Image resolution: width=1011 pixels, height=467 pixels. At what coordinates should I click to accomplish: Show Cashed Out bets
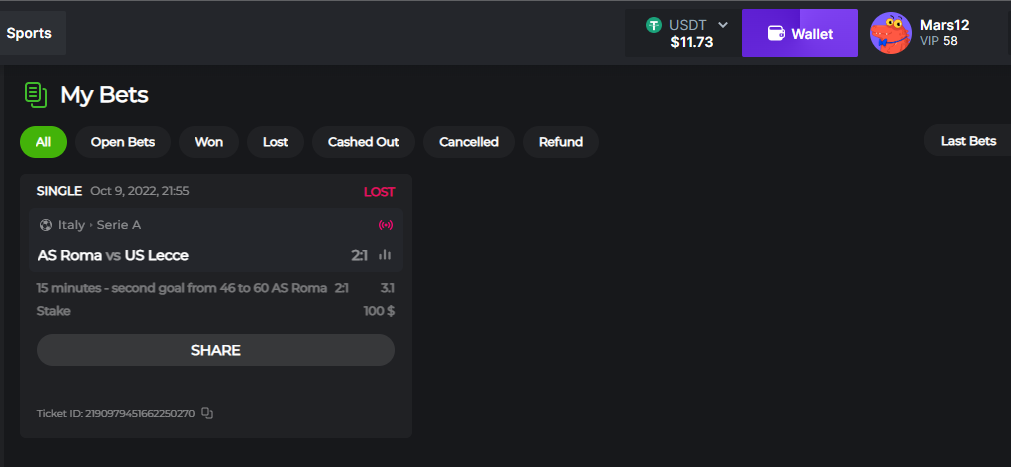363,142
